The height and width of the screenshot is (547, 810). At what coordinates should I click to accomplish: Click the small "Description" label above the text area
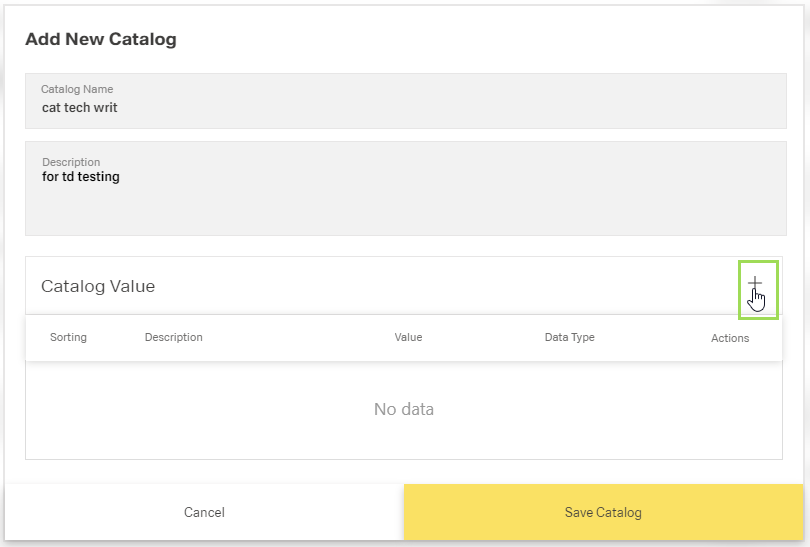71,162
